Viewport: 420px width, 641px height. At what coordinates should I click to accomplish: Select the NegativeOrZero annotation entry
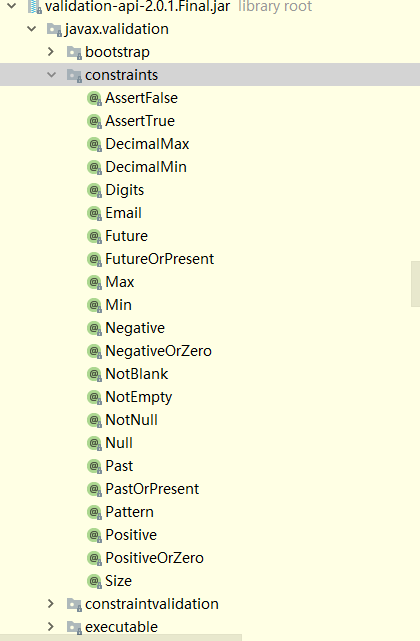pos(158,351)
